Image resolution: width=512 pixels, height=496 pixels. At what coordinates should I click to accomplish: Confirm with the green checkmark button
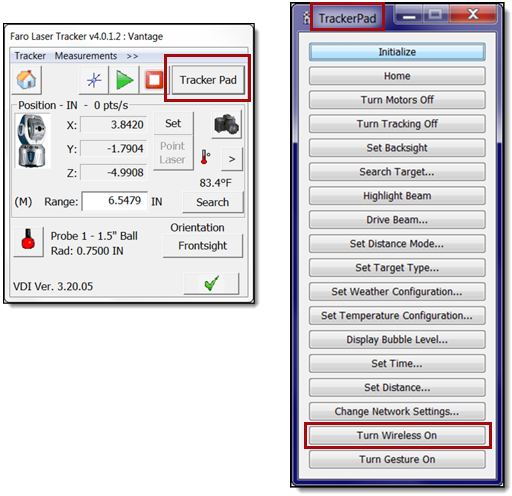pos(211,283)
